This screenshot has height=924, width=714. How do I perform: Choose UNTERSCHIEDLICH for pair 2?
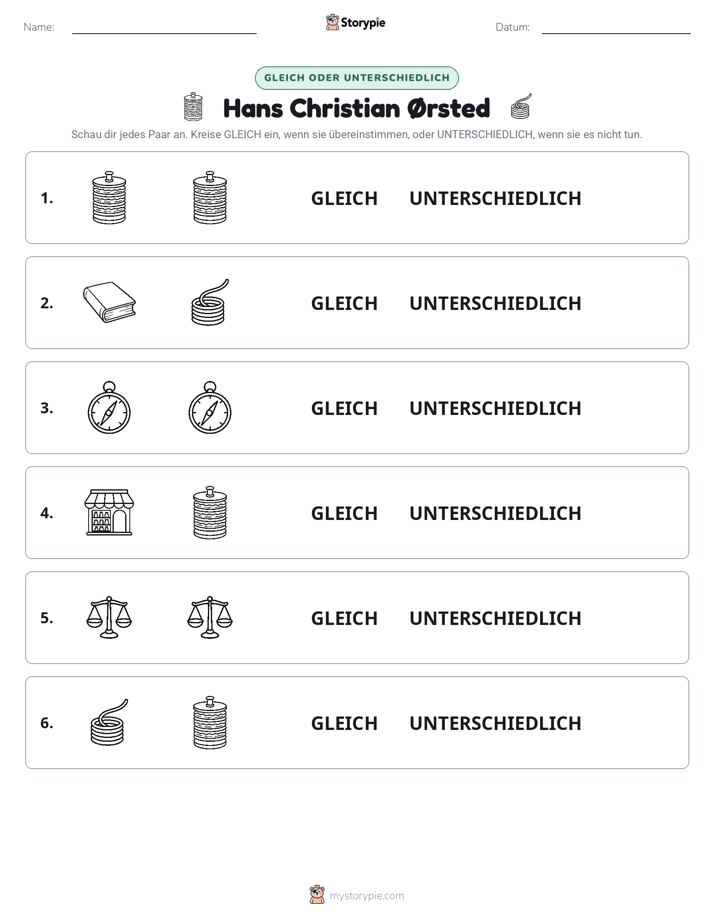pos(495,303)
